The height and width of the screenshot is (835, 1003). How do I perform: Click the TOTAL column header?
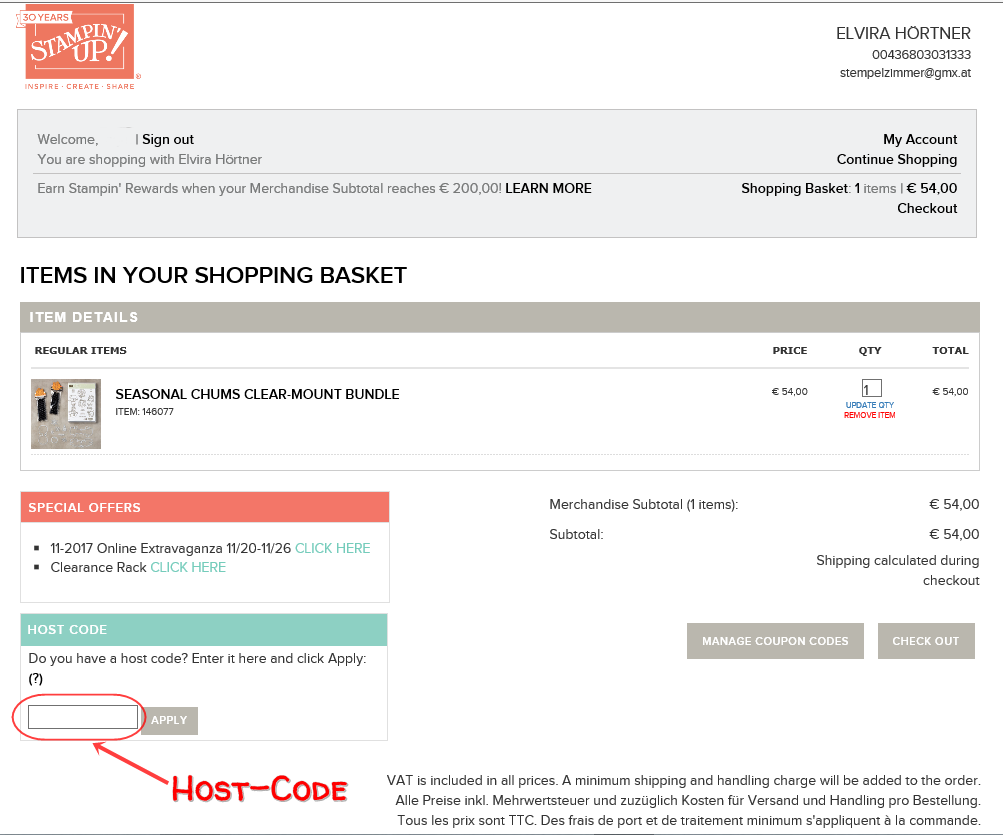coord(950,351)
